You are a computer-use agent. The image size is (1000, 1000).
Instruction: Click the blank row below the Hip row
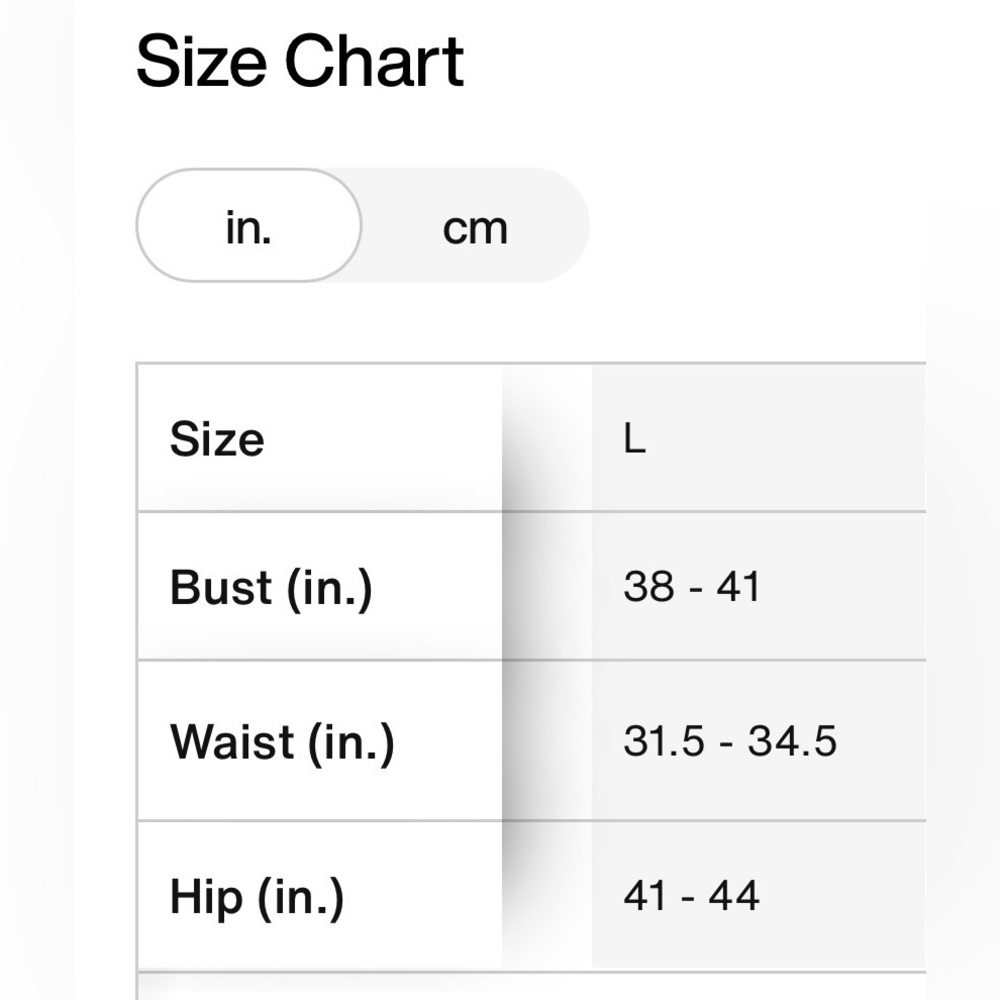[x=530, y=986]
